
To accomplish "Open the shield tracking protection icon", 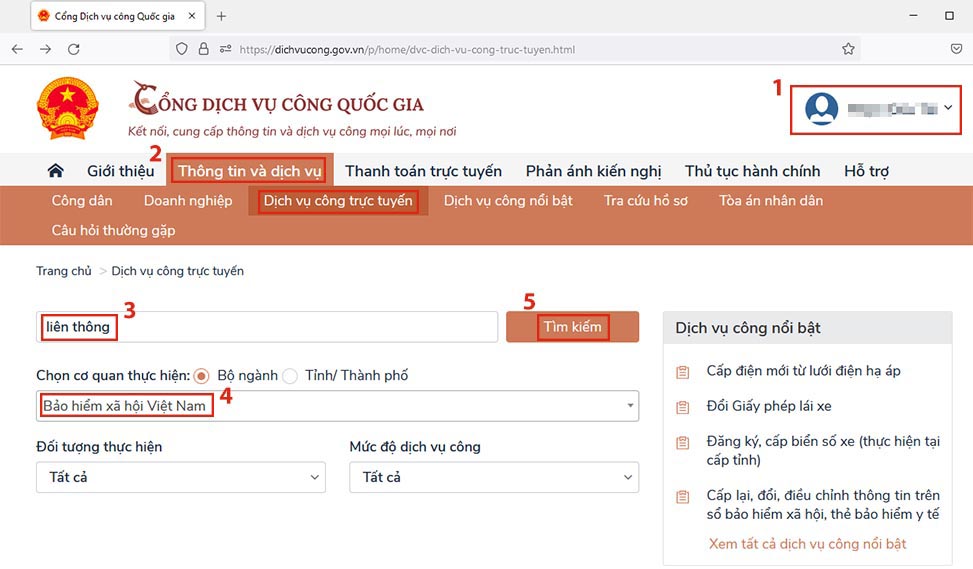I will (181, 49).
